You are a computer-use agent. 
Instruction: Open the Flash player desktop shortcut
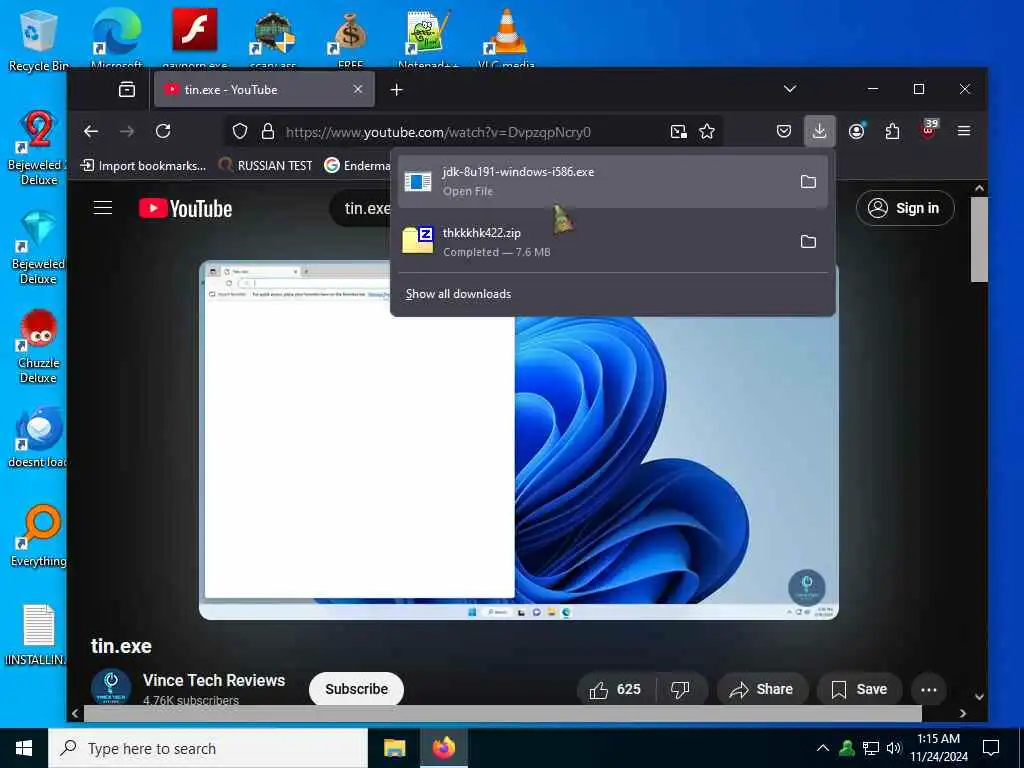point(195,38)
